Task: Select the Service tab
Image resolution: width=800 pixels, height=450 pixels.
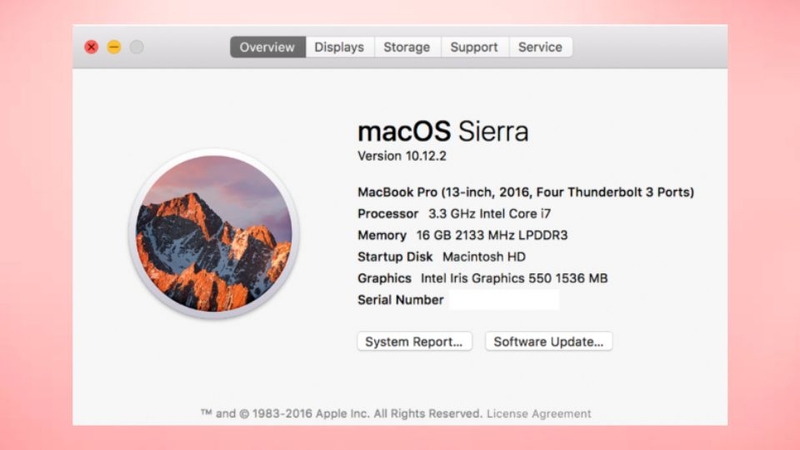Action: pos(540,47)
